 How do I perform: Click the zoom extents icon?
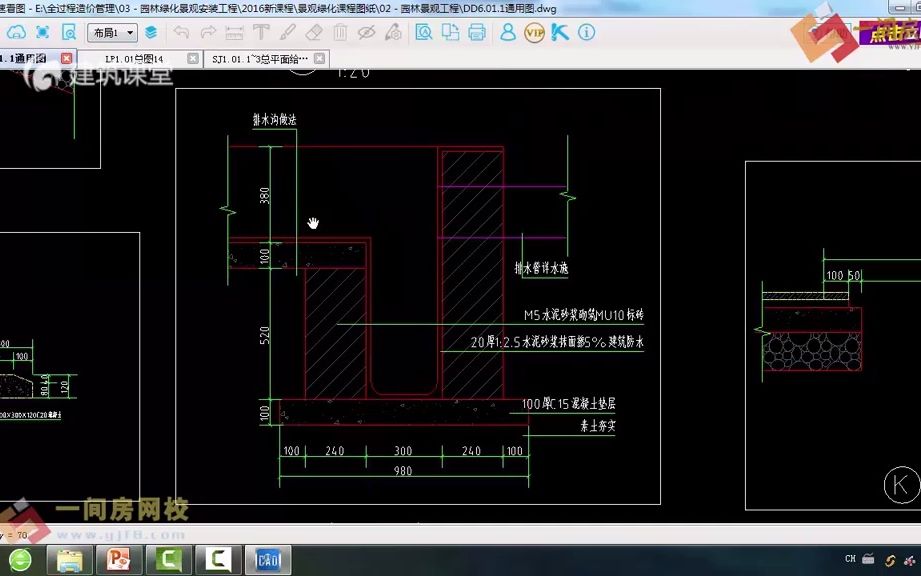tap(42, 32)
